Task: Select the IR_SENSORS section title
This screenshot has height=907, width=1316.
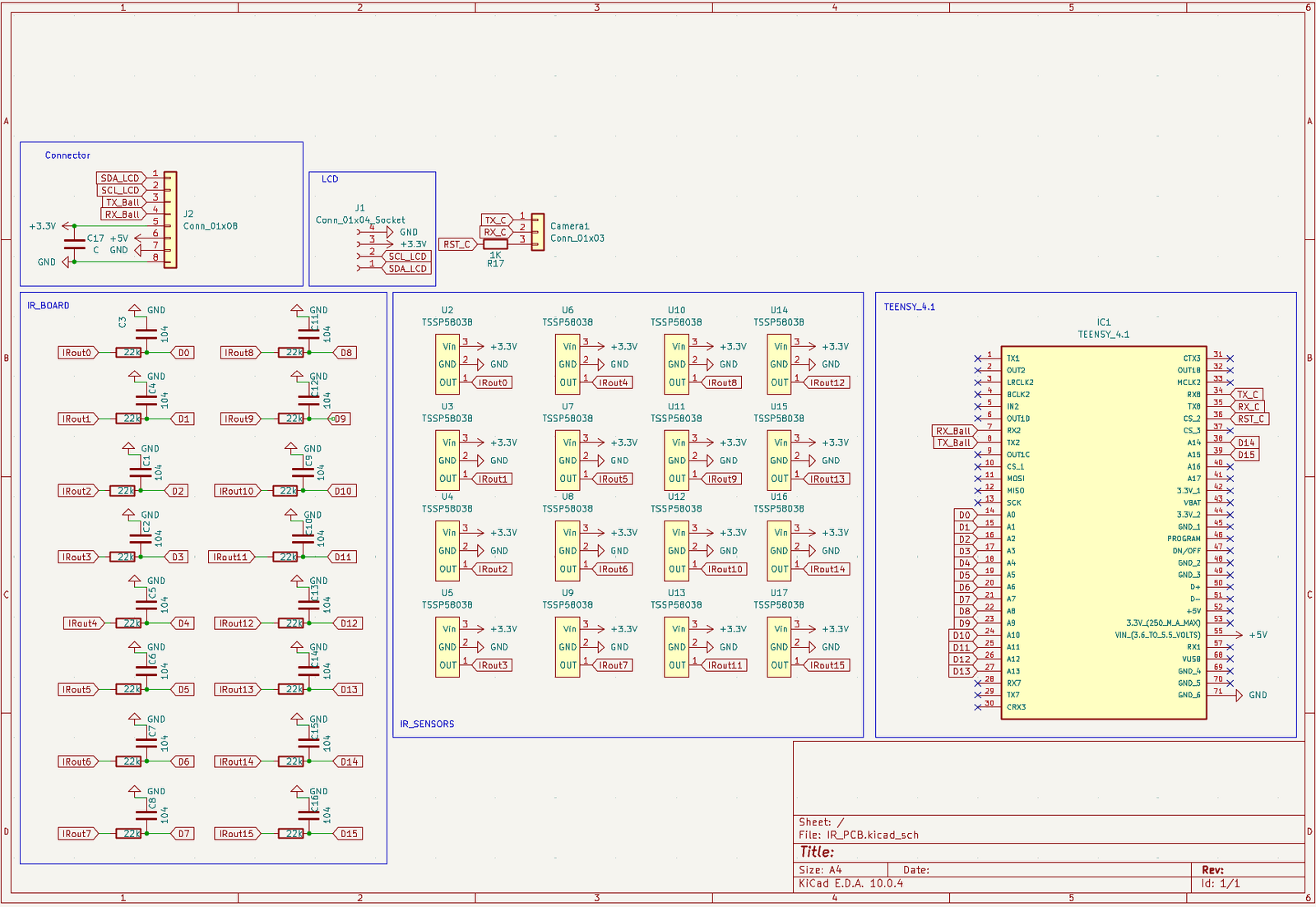Action: pyautogui.click(x=427, y=724)
